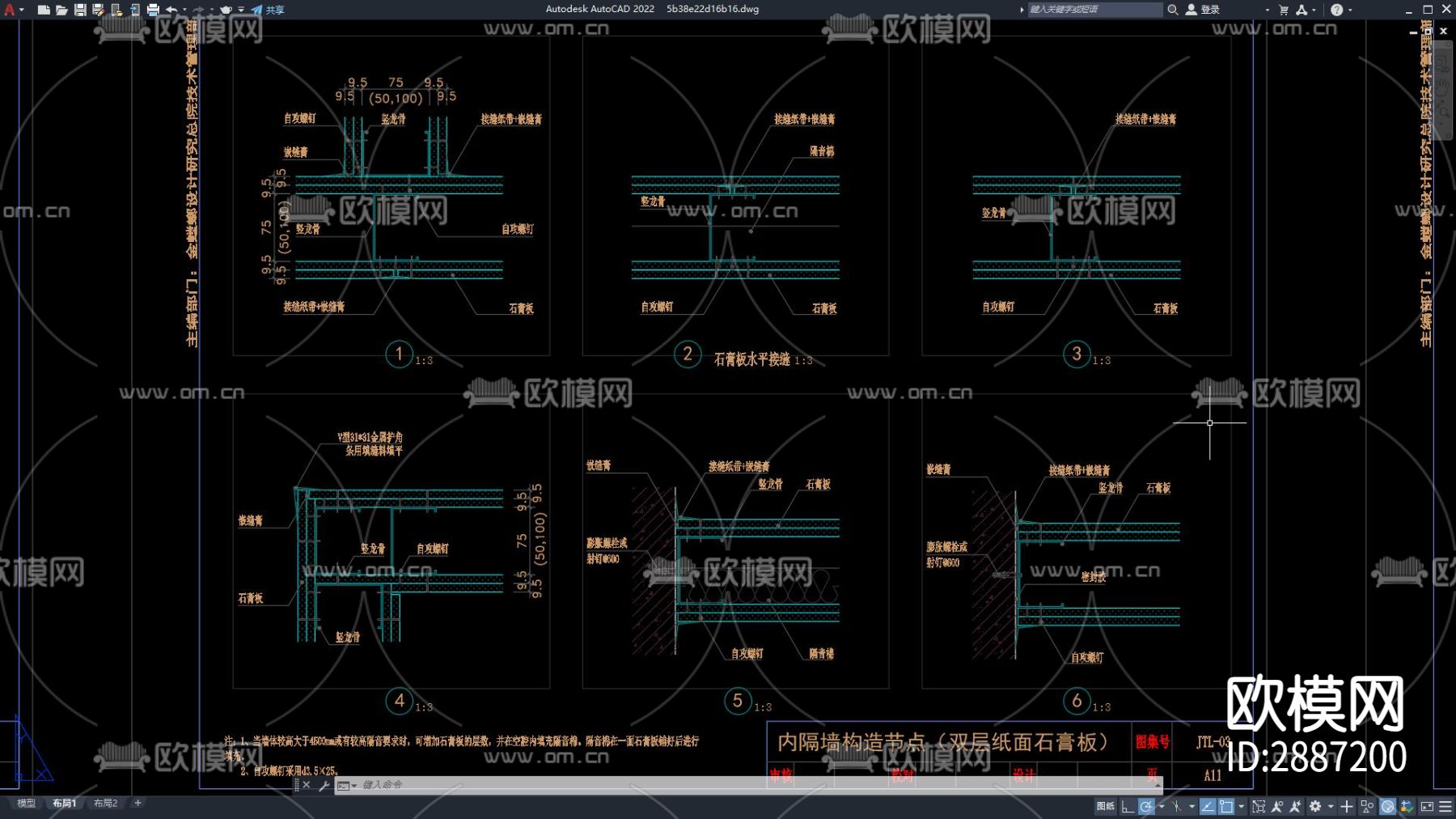
Task: Click the 图纸 paper space button
Action: coord(1105,806)
